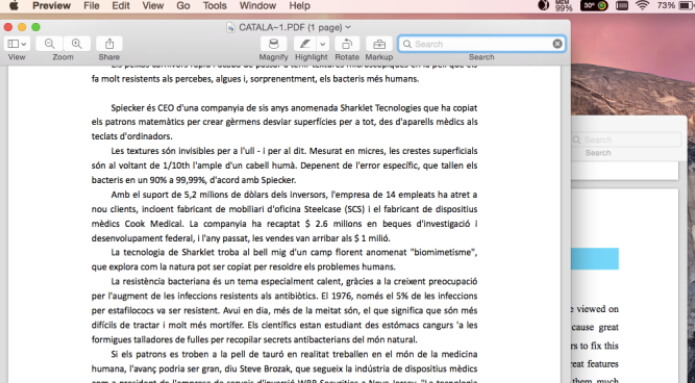695x383 pixels.
Task: Click the MEM 99% memory monitor item
Action: [x=563, y=5]
